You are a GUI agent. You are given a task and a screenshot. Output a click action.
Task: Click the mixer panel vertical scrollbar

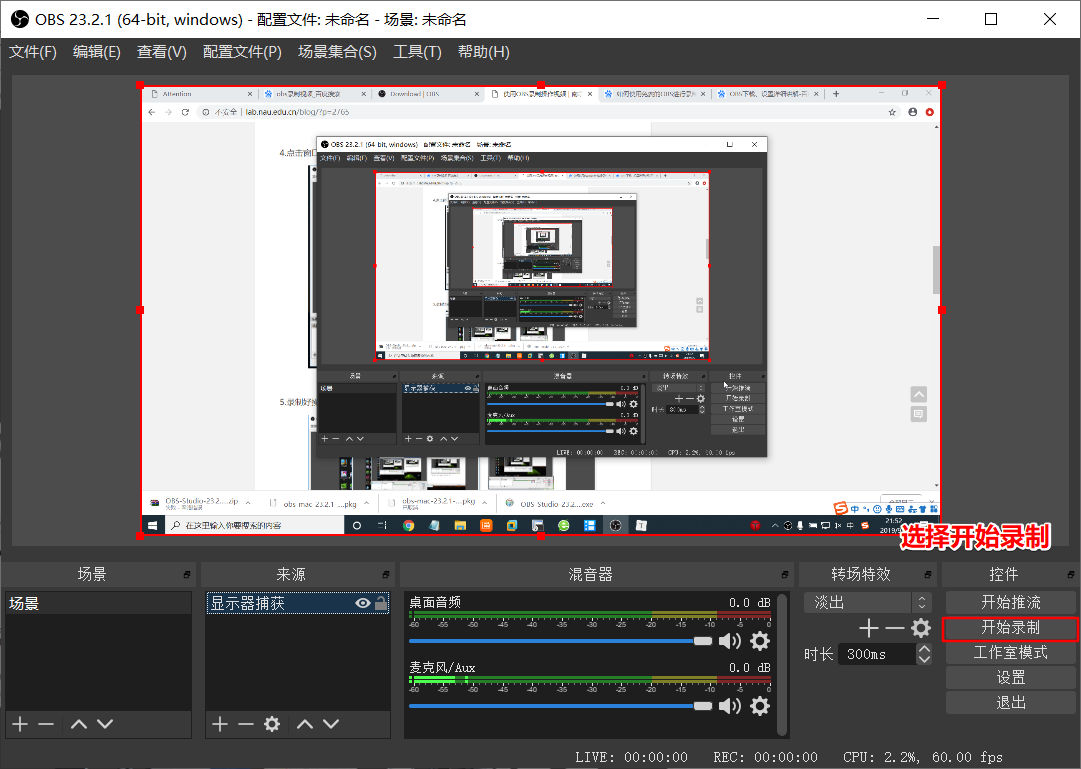782,663
